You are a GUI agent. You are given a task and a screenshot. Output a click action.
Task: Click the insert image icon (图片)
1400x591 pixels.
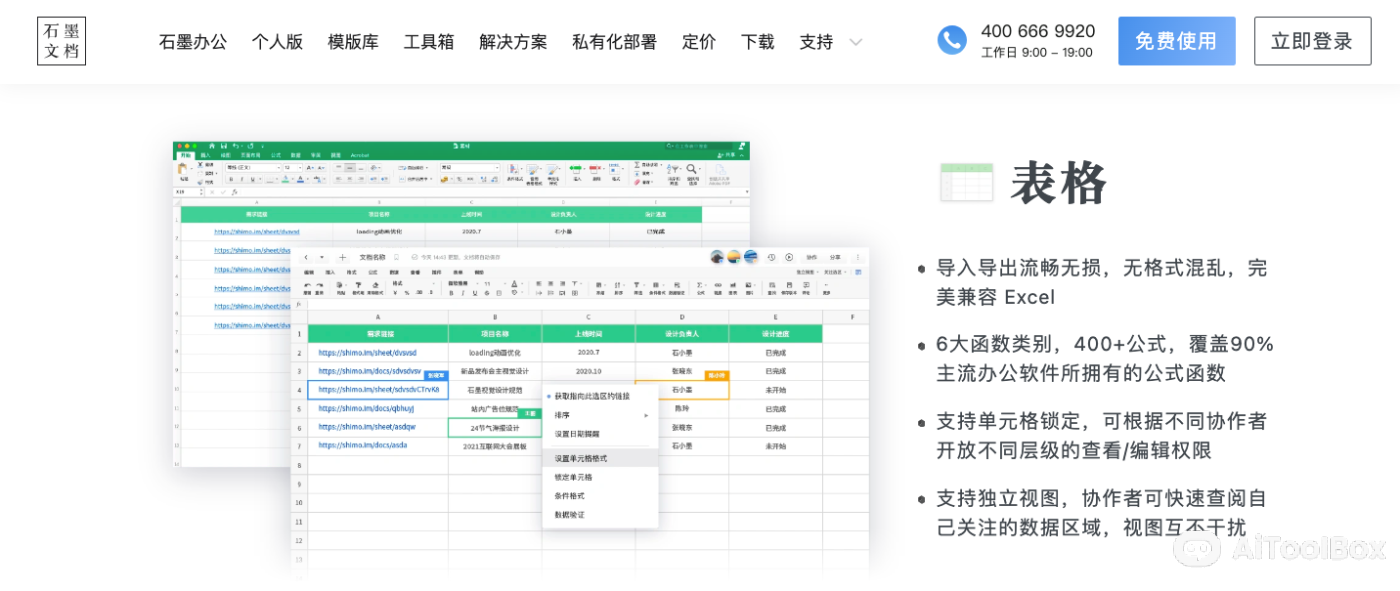click(748, 287)
